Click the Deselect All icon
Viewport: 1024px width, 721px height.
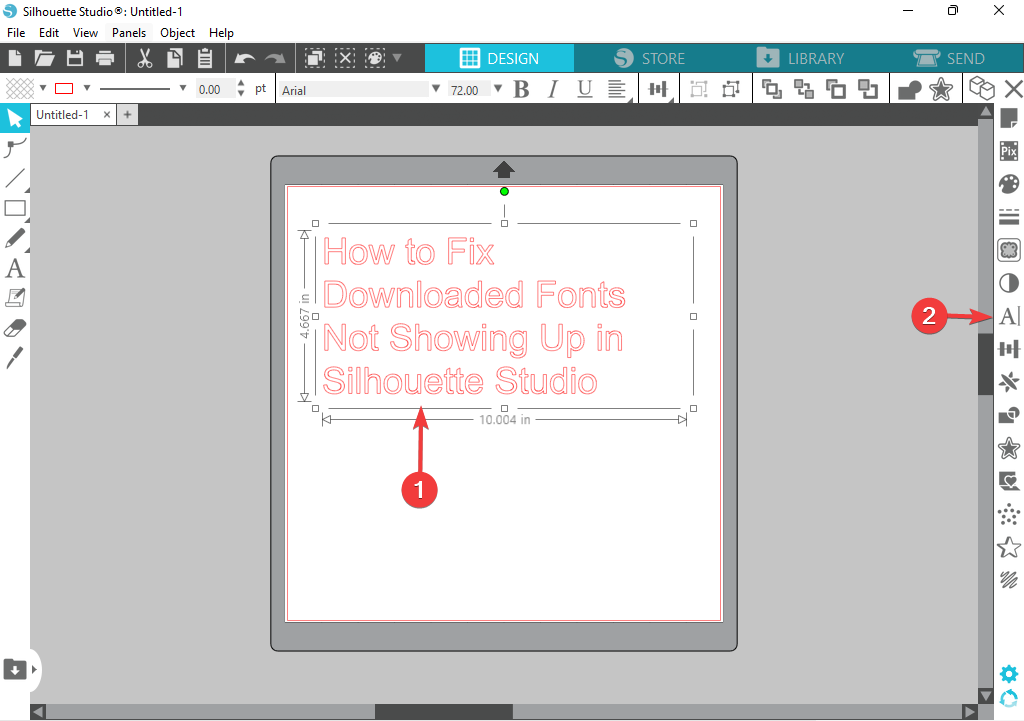pos(345,58)
